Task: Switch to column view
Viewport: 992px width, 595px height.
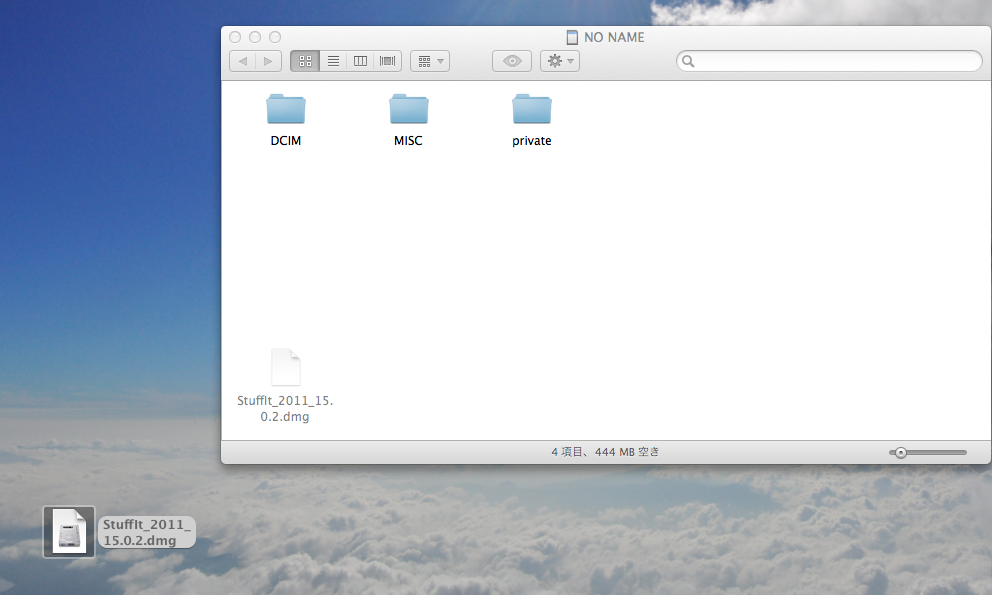Action: coord(361,61)
